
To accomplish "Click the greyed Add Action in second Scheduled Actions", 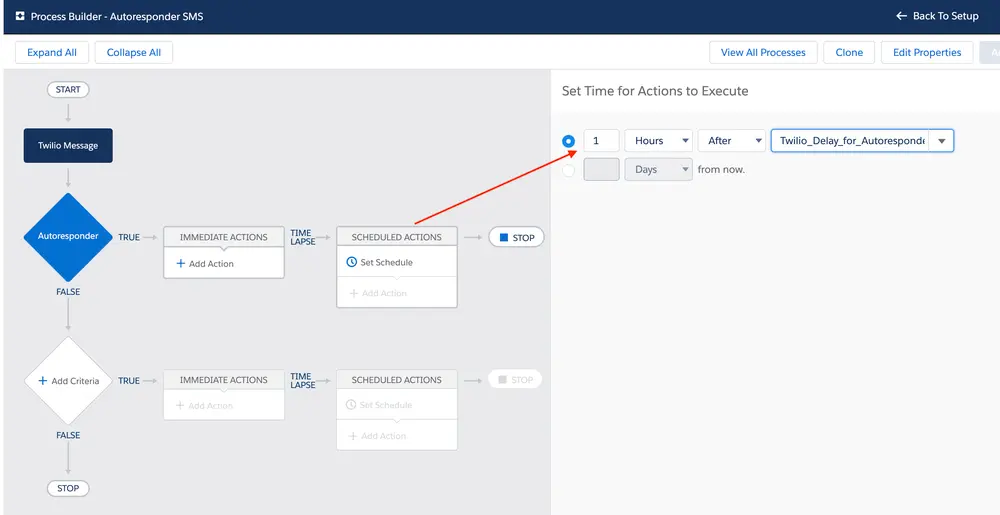I will [377, 436].
